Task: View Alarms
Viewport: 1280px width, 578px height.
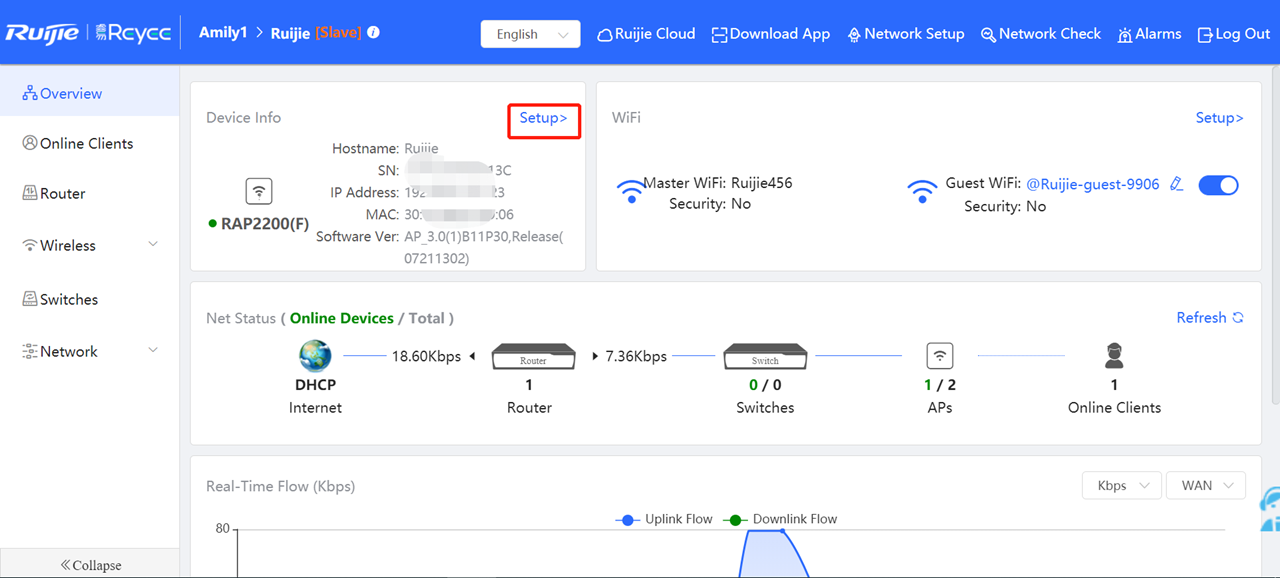Action: (1150, 34)
